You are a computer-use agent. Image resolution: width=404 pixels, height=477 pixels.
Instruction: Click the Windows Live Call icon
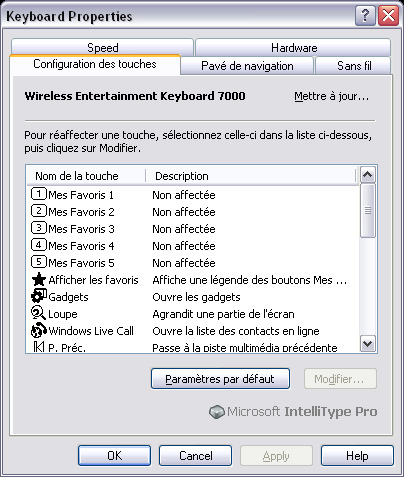[x=39, y=330]
